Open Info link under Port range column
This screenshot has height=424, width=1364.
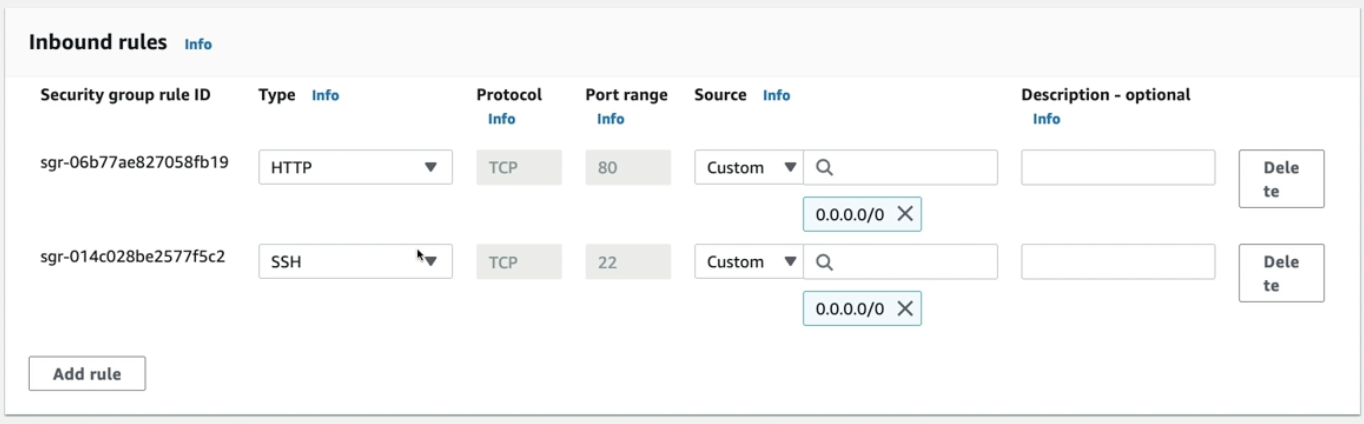click(x=610, y=119)
